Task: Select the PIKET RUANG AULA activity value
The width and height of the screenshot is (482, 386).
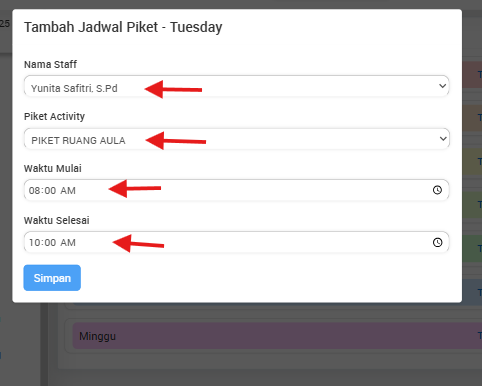Action: 78,140
